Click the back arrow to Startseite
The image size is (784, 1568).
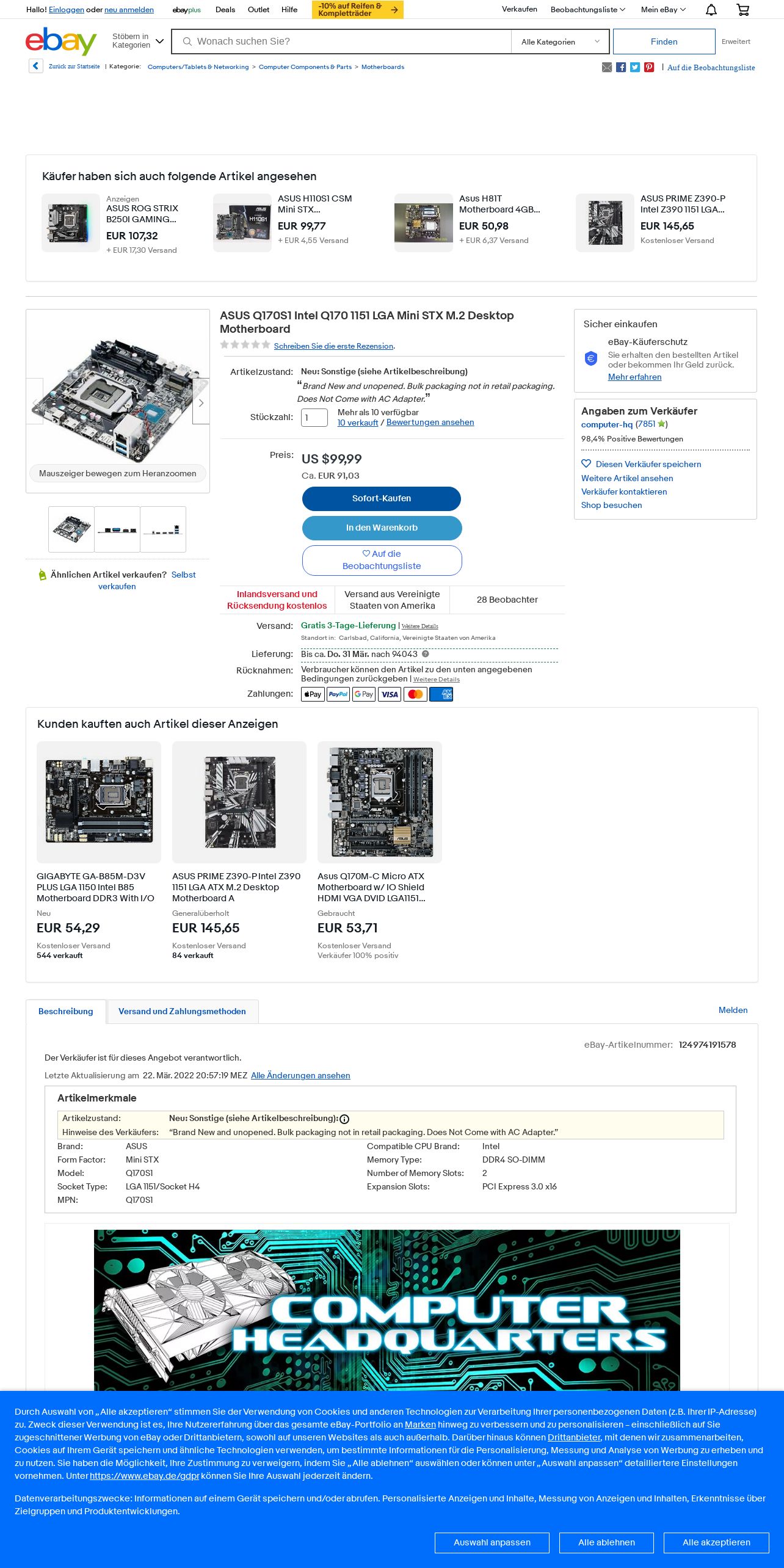pos(36,66)
